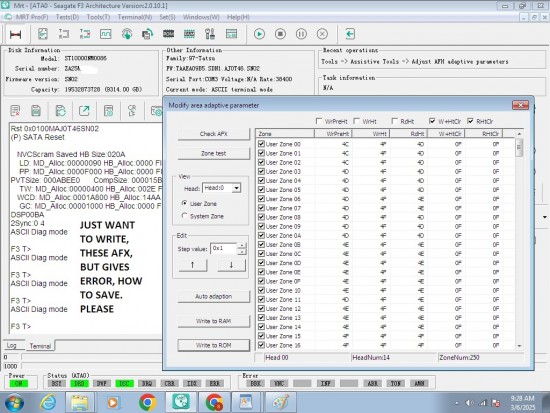This screenshot has height=413, width=550.
Task: Click the zone table scroll-down arrow
Action: 519,346
